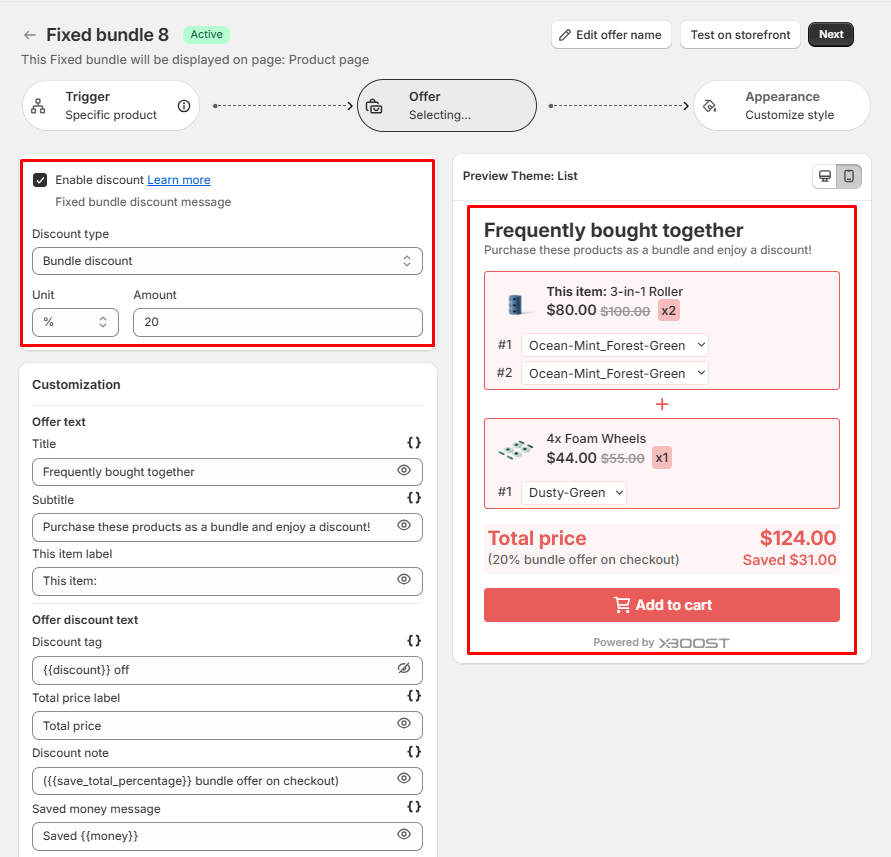Show the hidden Discount tag text

click(x=404, y=668)
